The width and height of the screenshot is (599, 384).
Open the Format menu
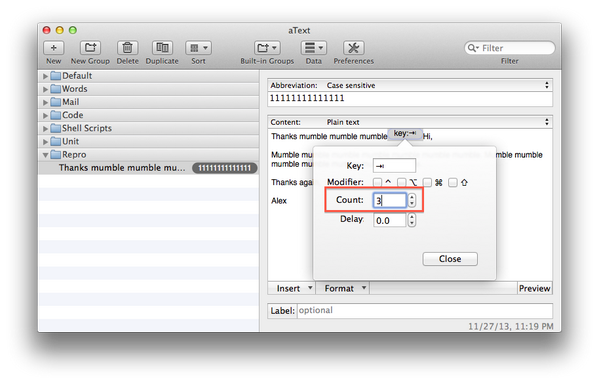pos(343,288)
